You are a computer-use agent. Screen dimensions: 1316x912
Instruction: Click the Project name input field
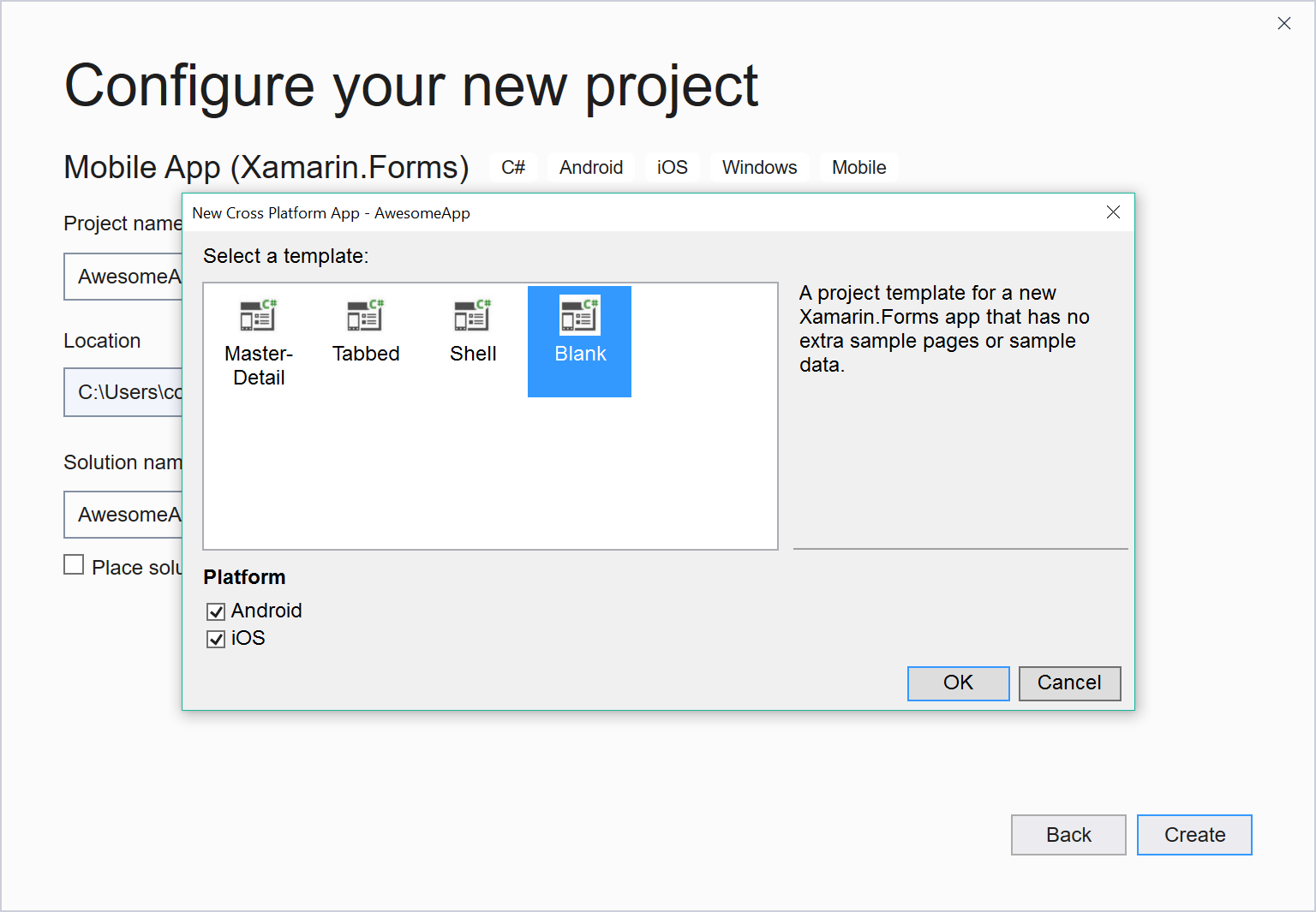[x=123, y=277]
